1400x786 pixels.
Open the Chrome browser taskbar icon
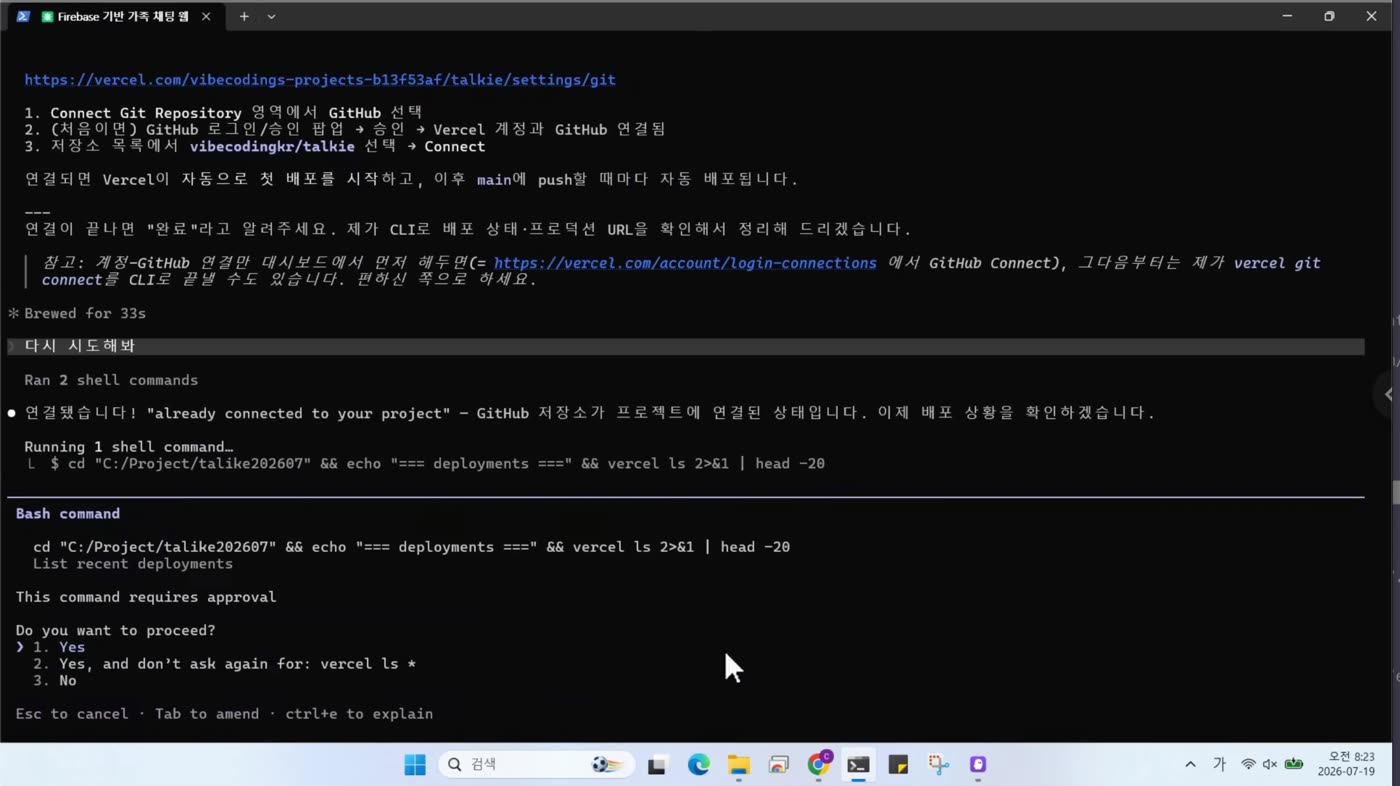click(x=818, y=765)
